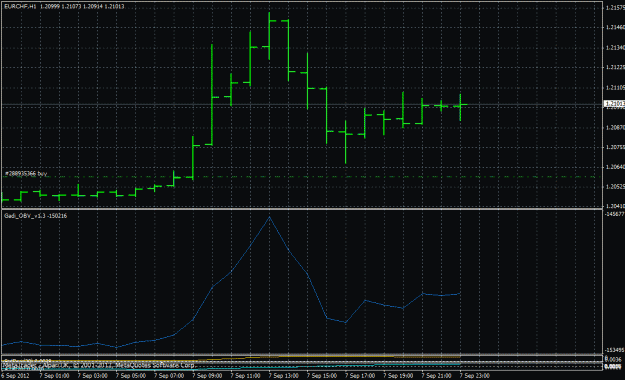Screen dimensions: 625x380
Task: Click price axis label 1.20525
Action: [615, 187]
